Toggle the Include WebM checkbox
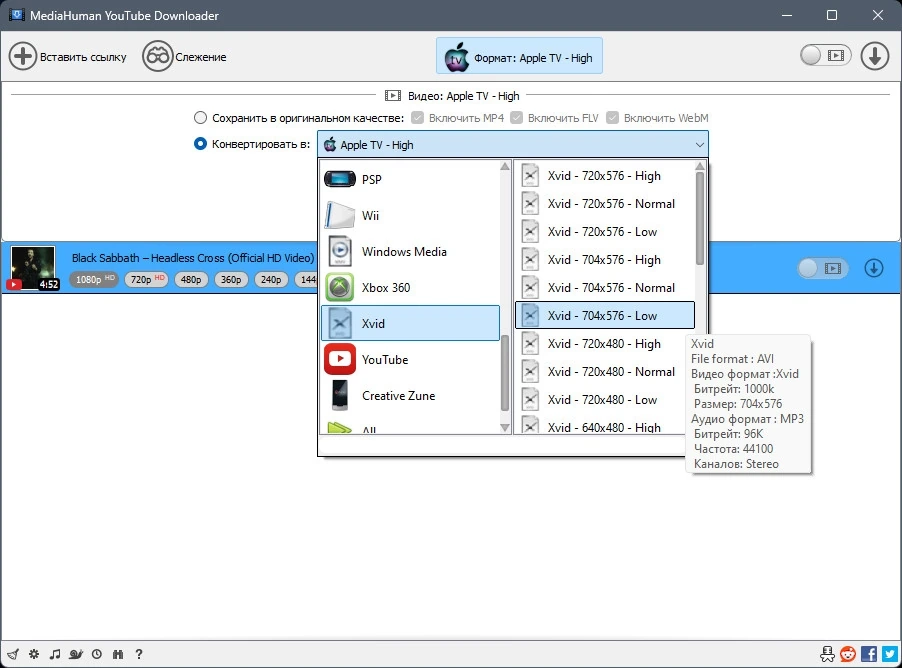This screenshot has width=902, height=668. 613,118
